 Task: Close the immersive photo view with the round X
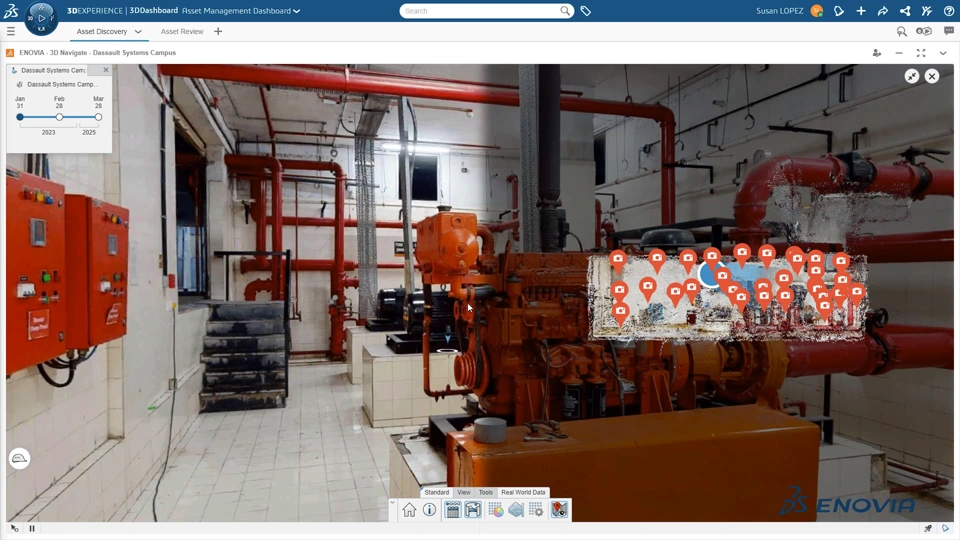[x=932, y=76]
